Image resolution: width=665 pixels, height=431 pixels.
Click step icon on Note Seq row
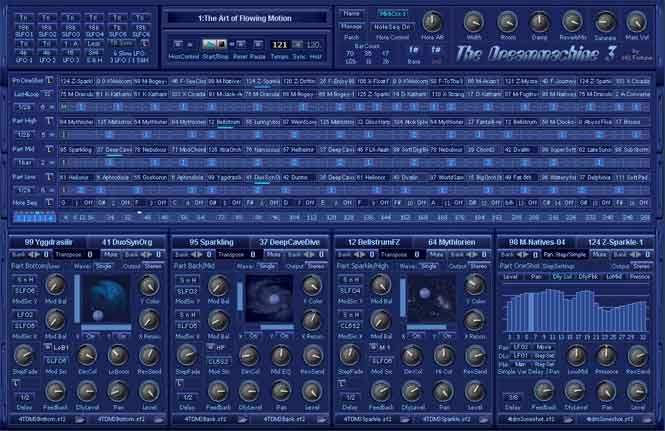click(50, 203)
